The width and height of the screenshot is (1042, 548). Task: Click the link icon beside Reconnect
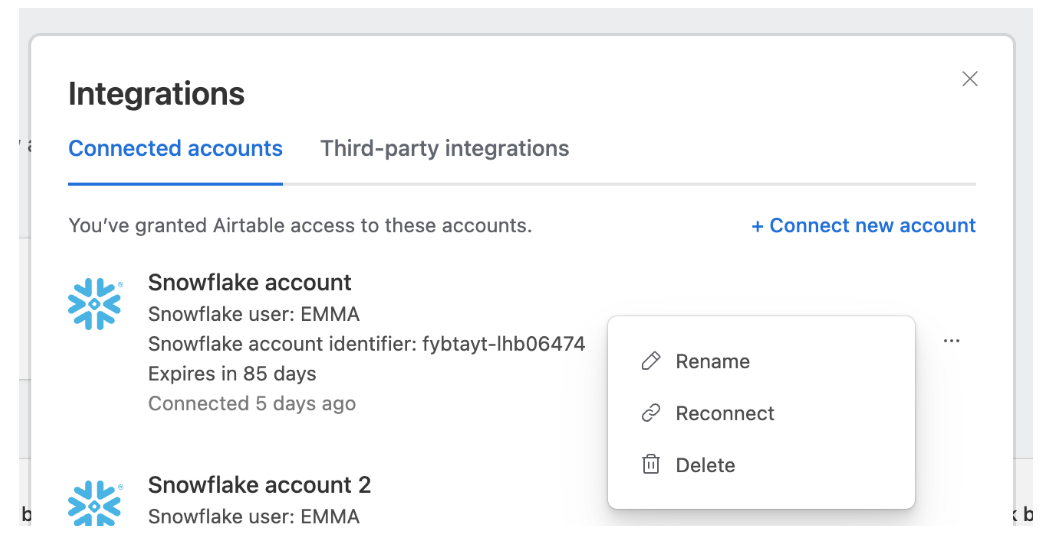651,413
